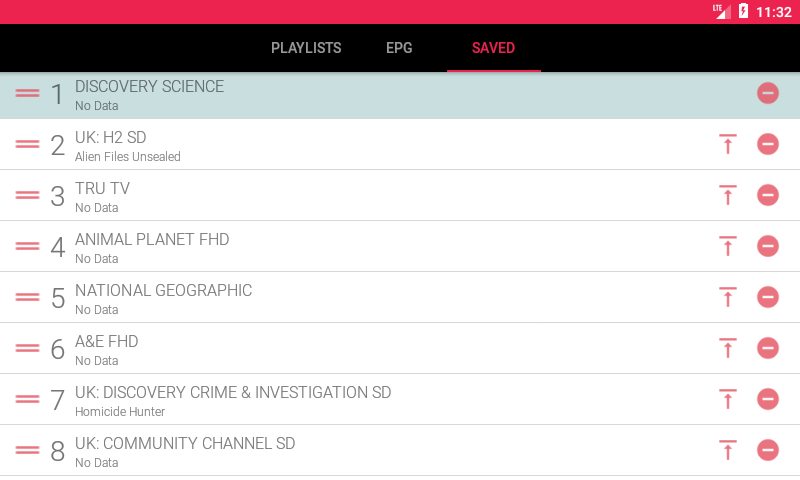Click the reorder handle for UK: H2 SD
800x480 pixels.
[28, 144]
